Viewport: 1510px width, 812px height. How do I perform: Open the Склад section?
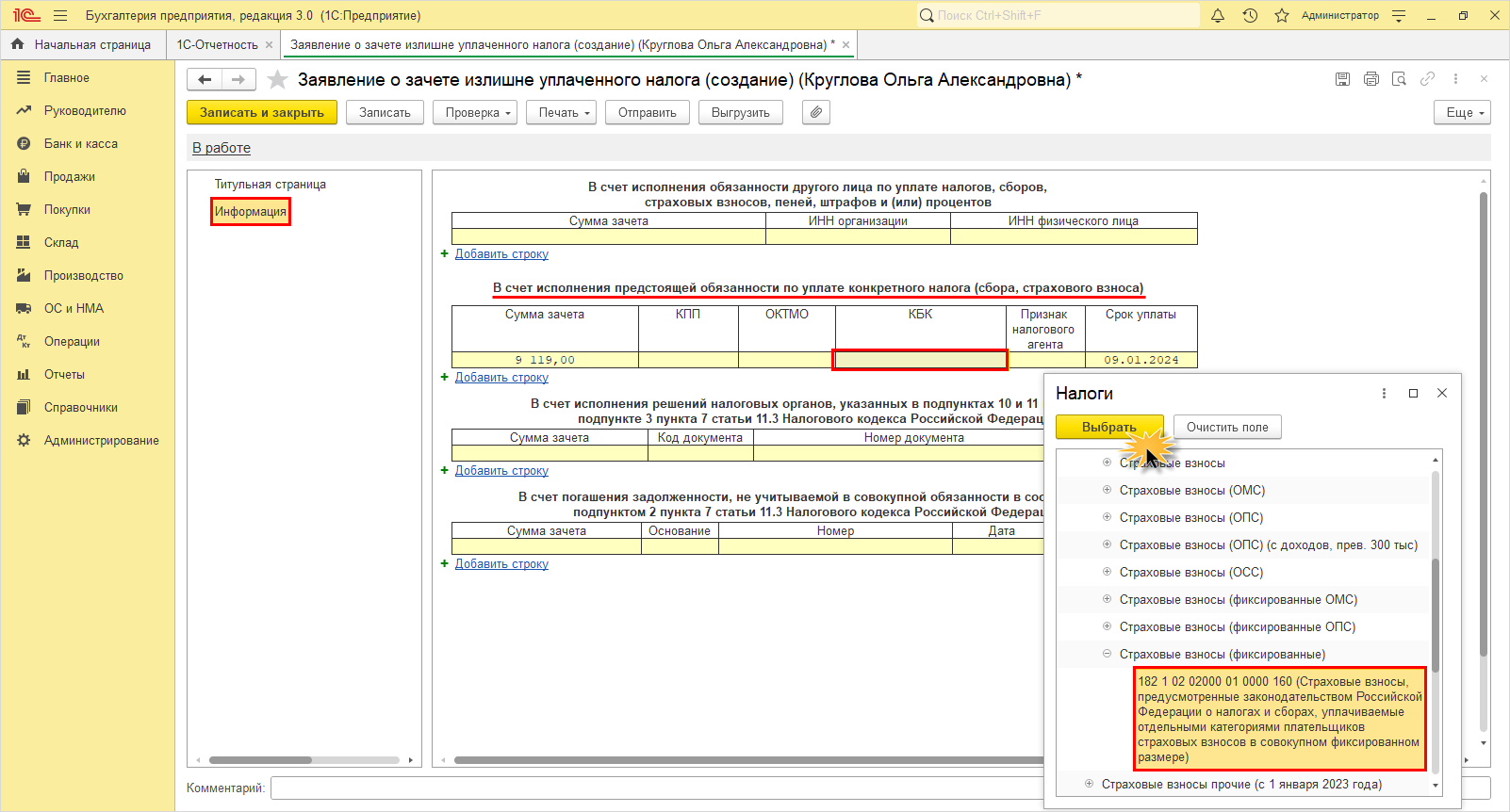(61, 243)
